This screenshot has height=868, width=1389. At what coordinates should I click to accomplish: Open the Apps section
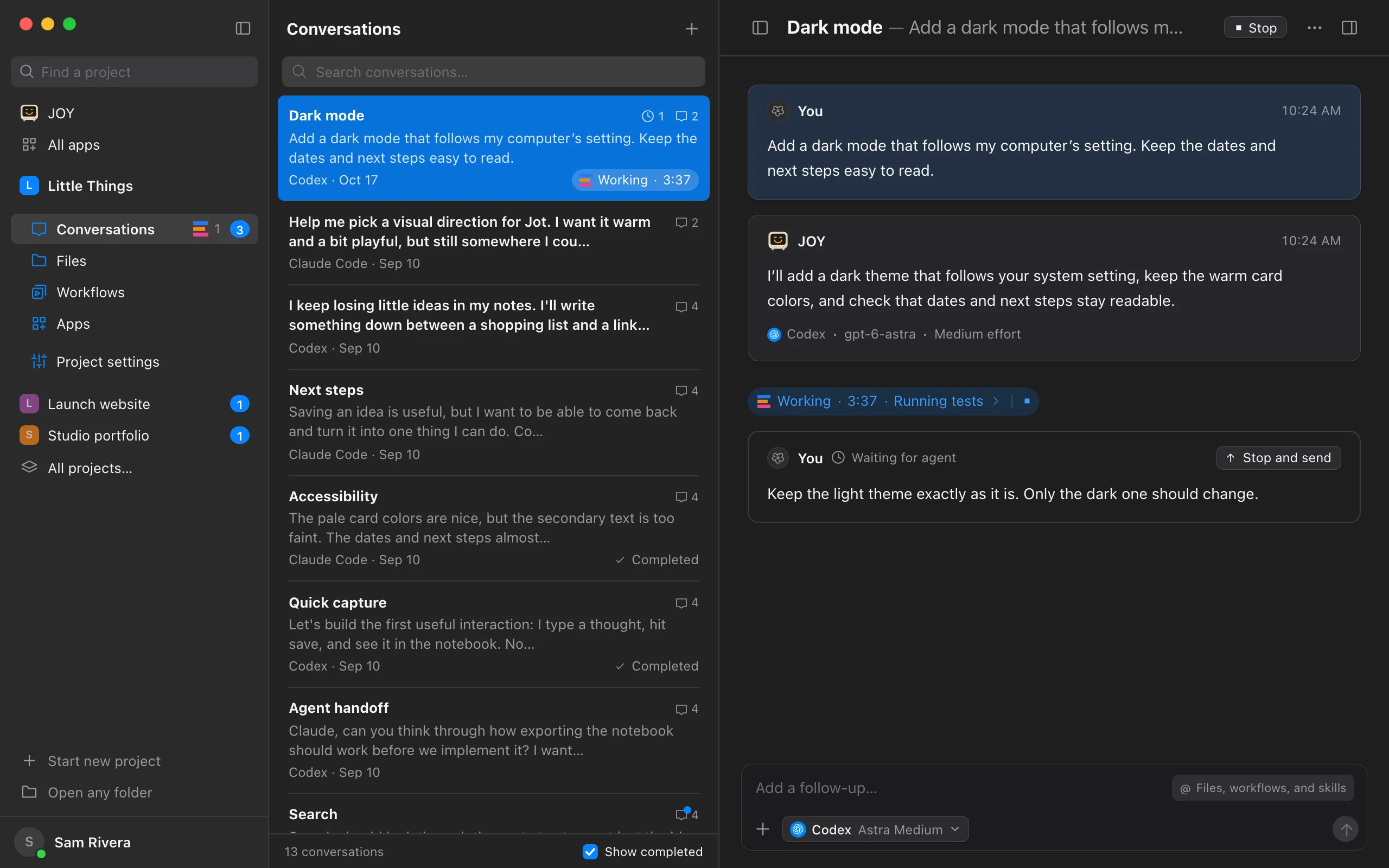135,324
